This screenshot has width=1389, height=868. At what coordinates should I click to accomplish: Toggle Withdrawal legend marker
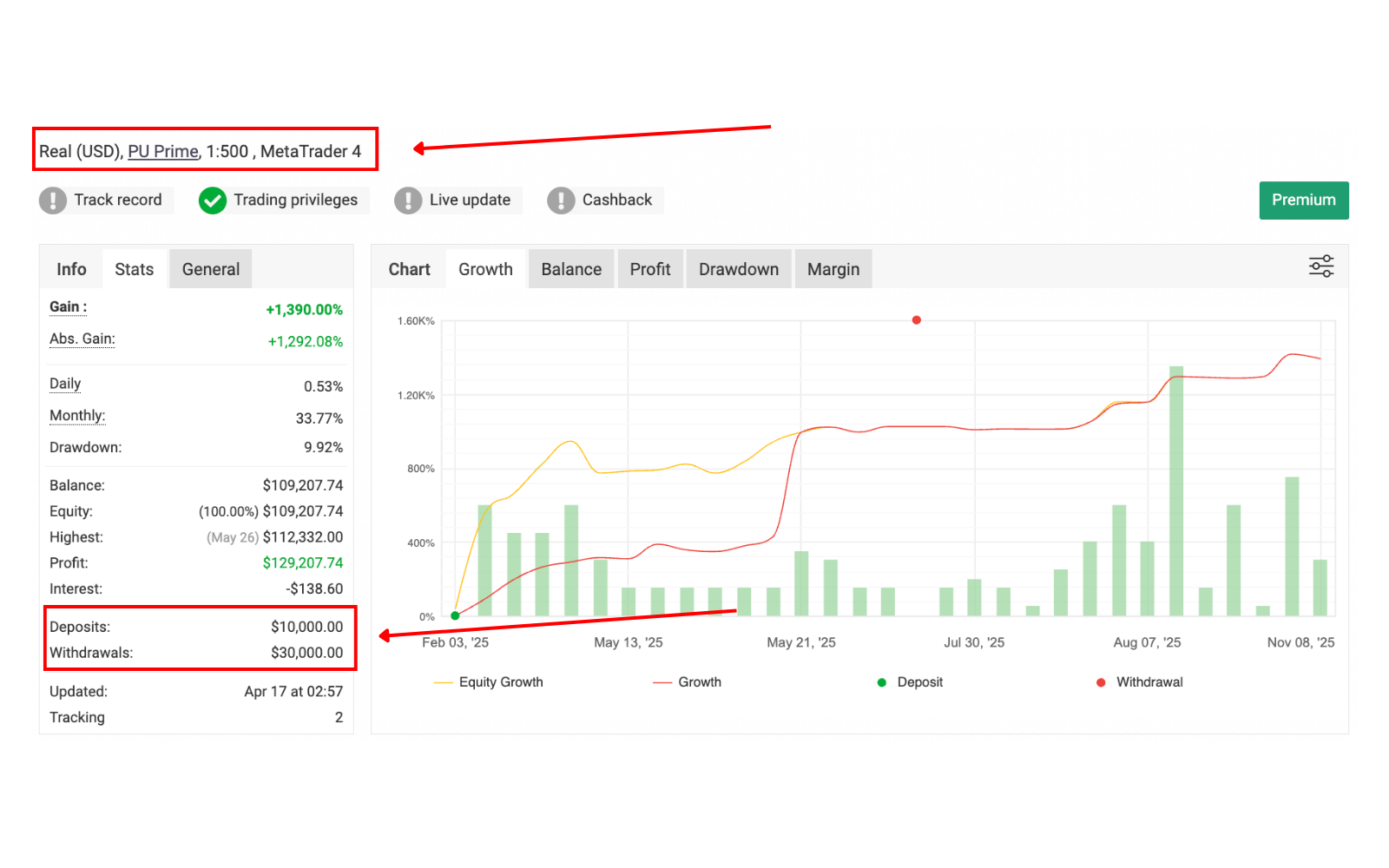[1140, 682]
